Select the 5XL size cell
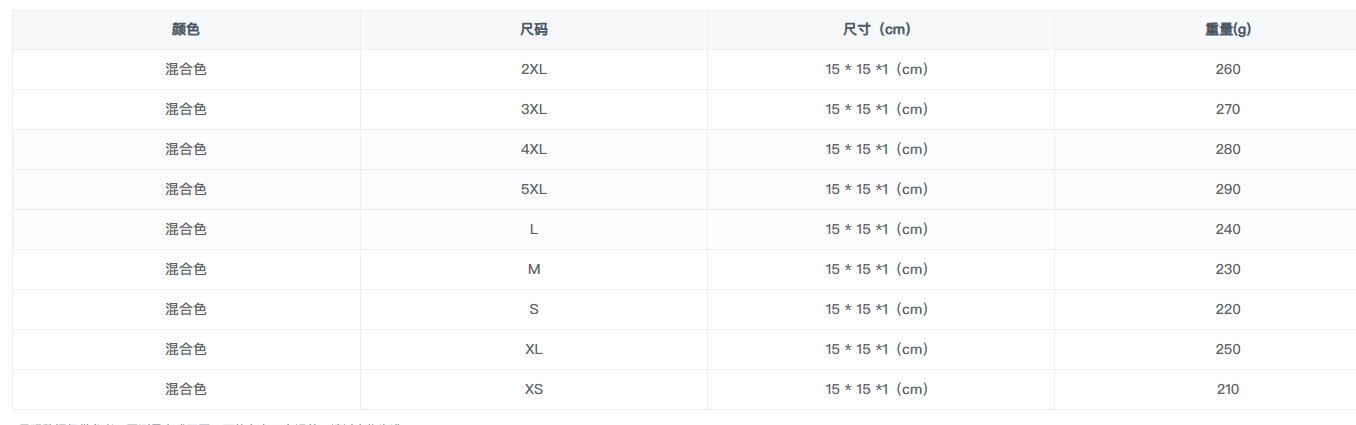 [x=534, y=190]
